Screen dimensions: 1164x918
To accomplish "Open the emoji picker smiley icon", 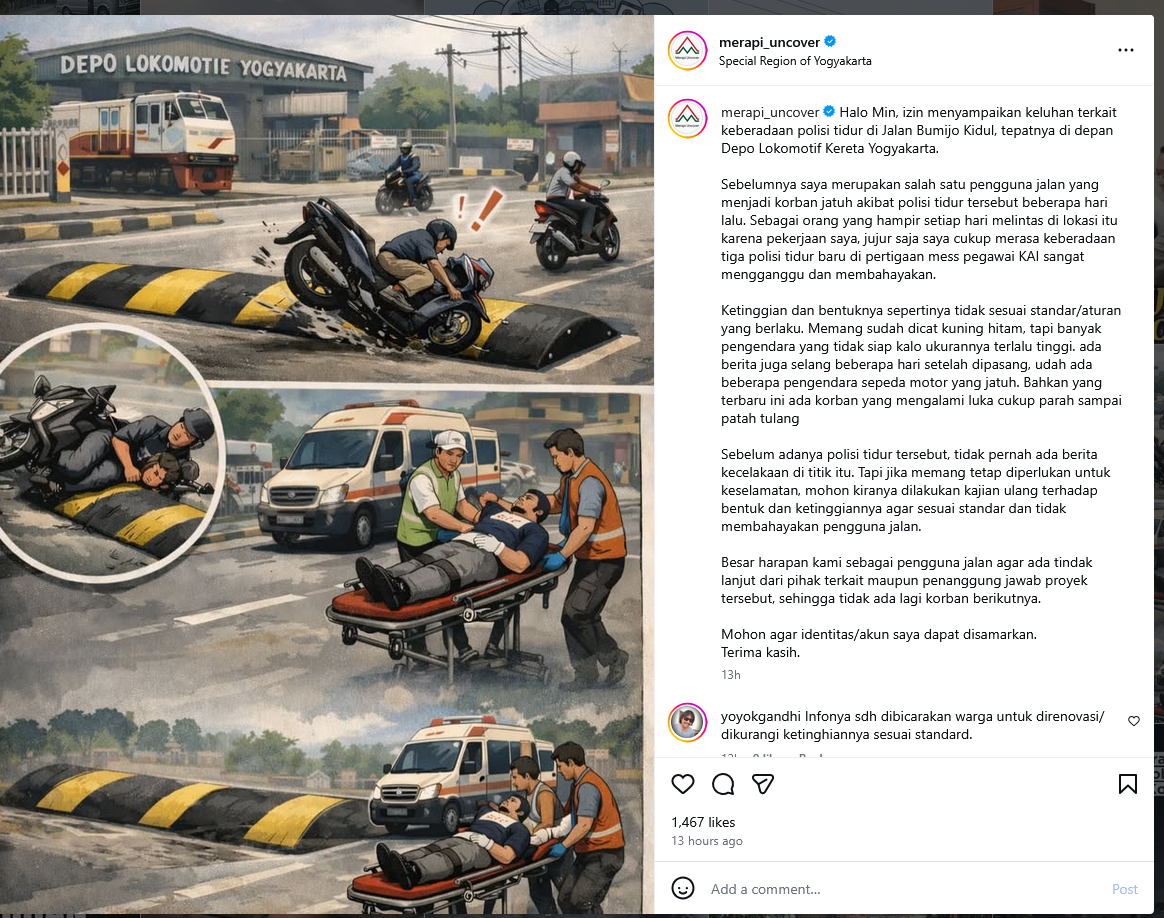I will coord(682,888).
